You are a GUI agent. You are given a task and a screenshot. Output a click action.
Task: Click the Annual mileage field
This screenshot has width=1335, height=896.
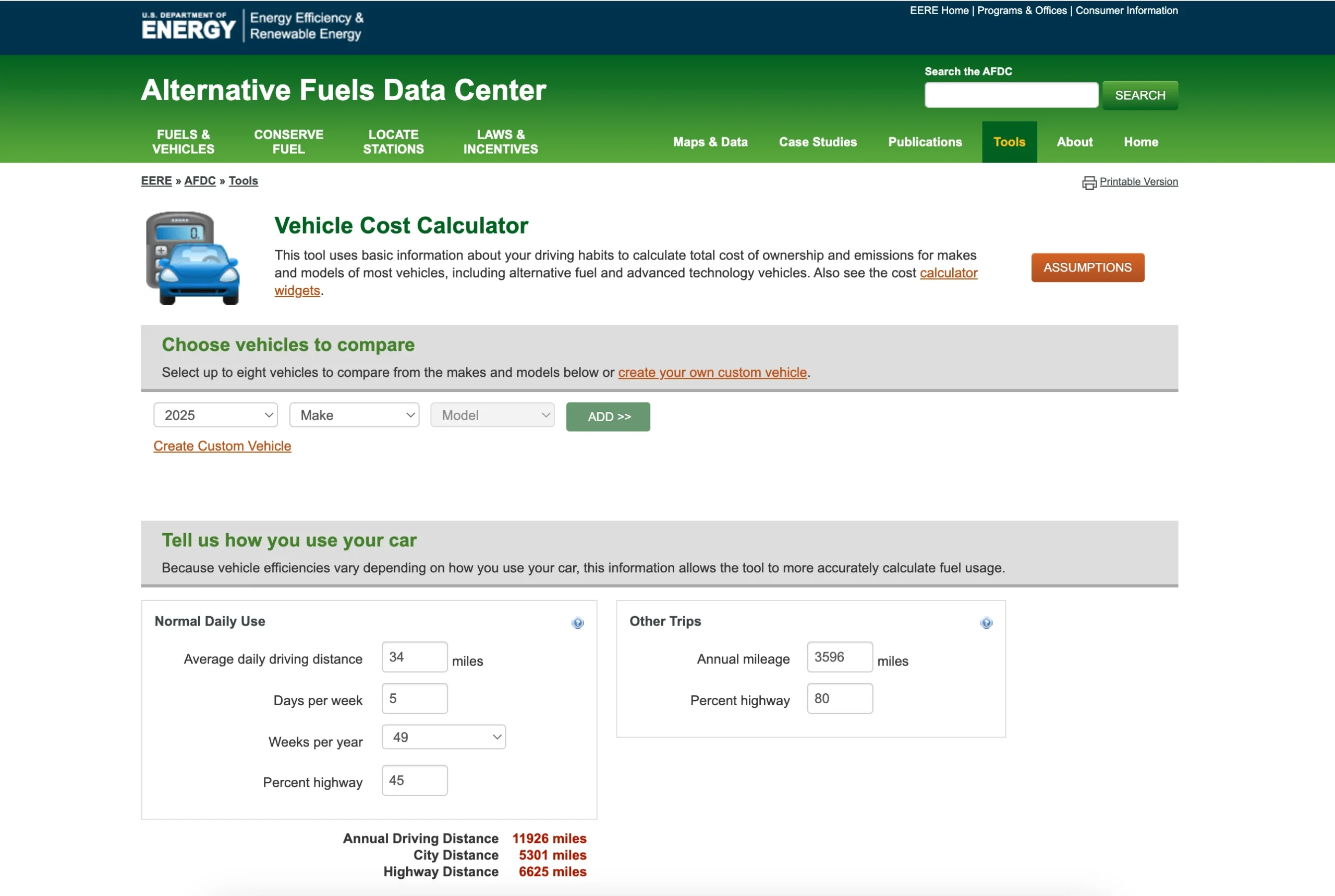839,657
